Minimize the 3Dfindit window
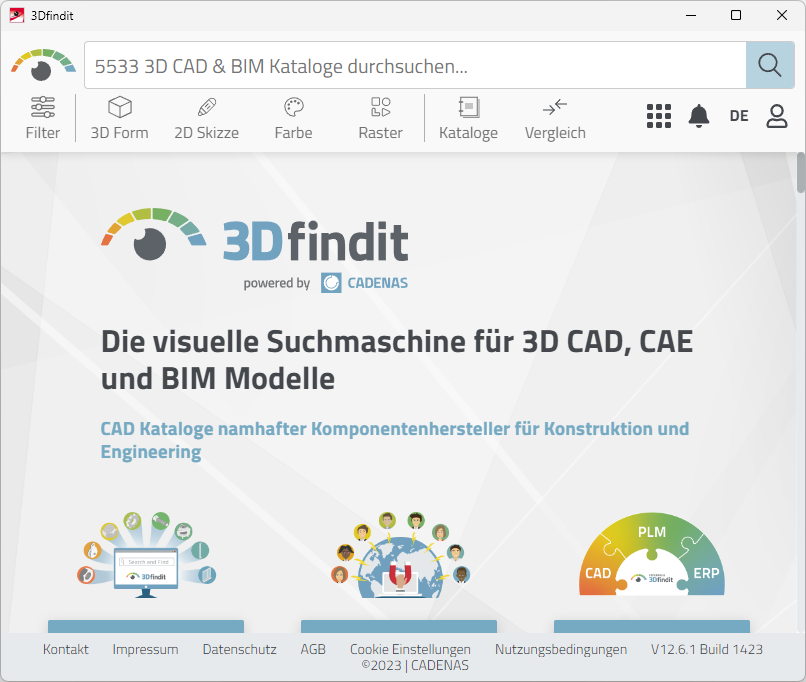Viewport: 806px width, 682px height. (x=691, y=15)
